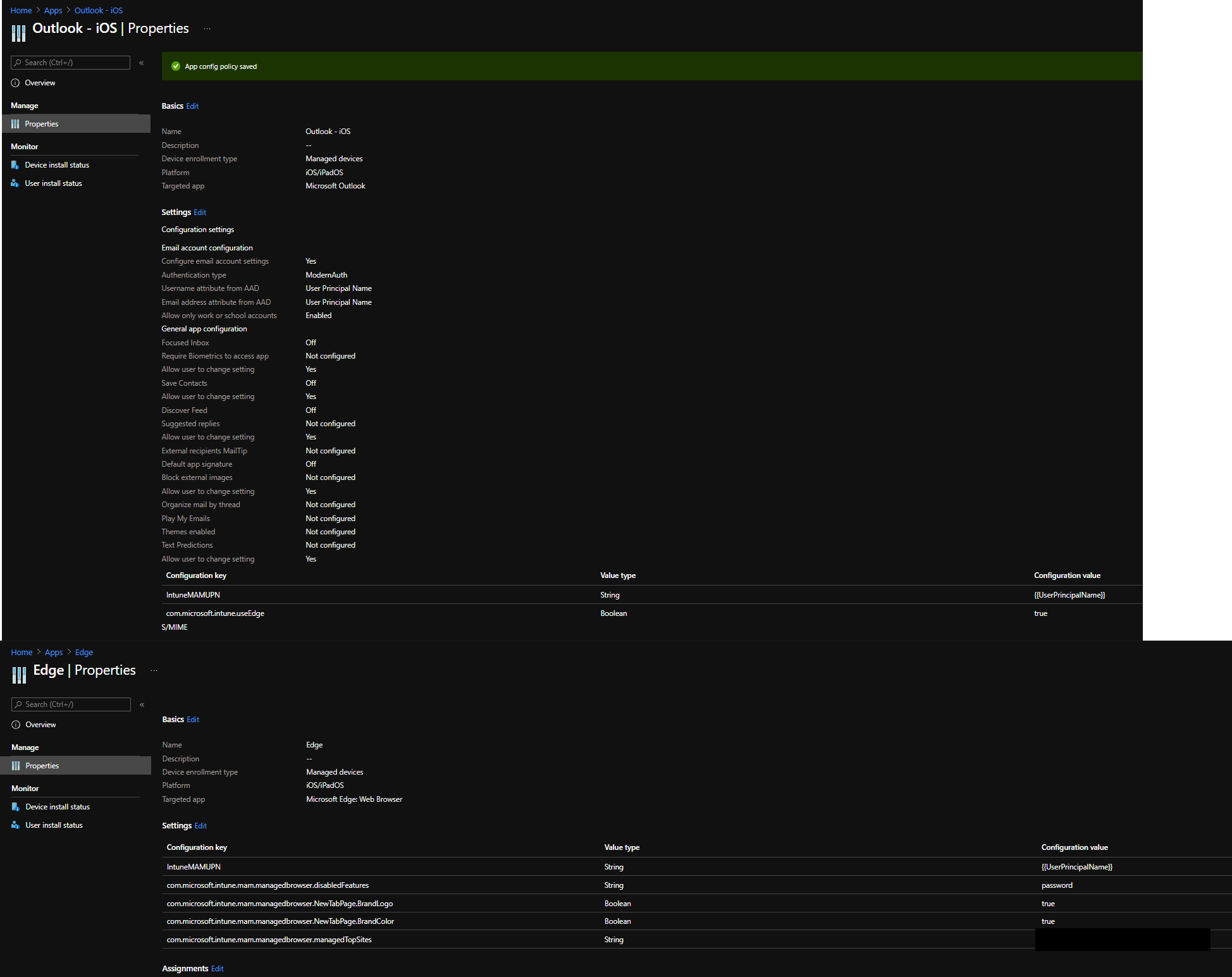The height and width of the screenshot is (977, 1232).
Task: Collapse the Edge sidebar with the double chevron
Action: click(x=142, y=704)
